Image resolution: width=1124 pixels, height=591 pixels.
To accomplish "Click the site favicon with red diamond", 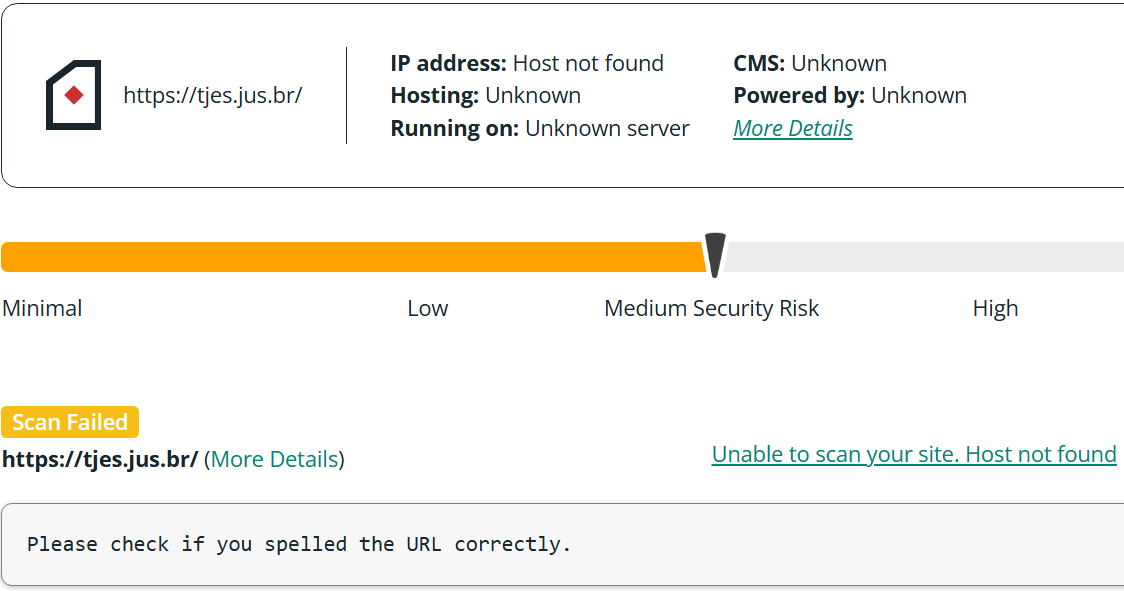I will (73, 95).
